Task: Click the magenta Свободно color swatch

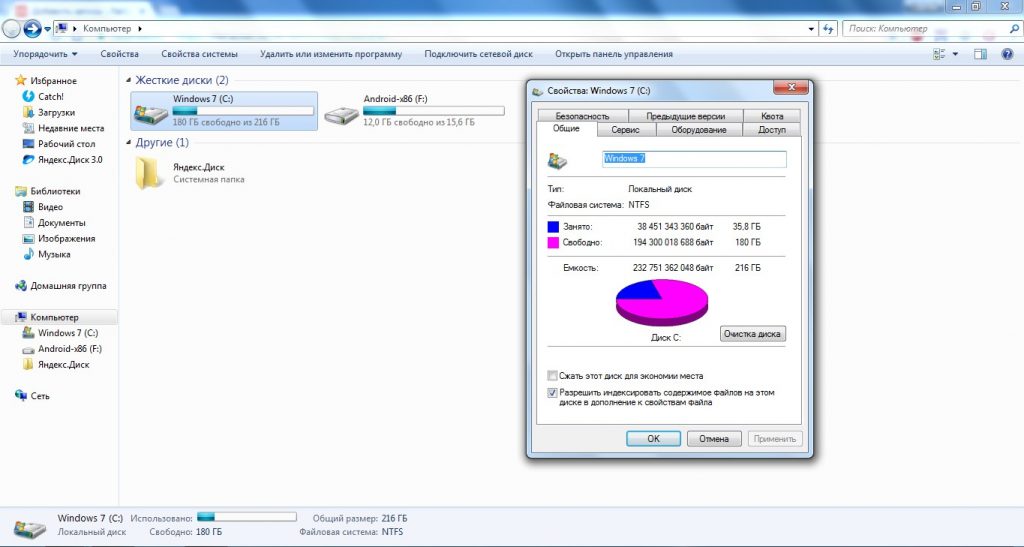Action: pos(553,243)
